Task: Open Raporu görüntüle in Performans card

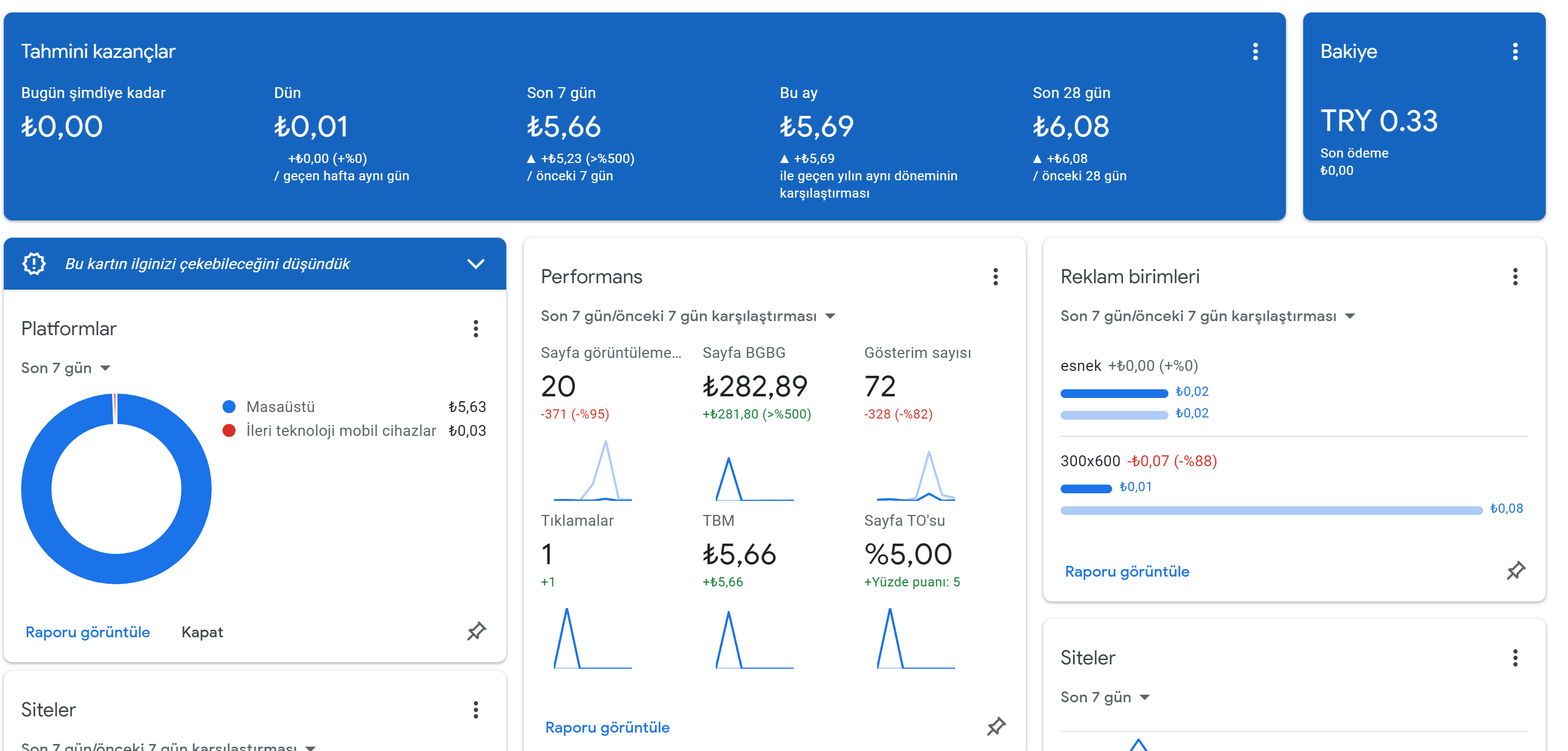Action: (607, 727)
